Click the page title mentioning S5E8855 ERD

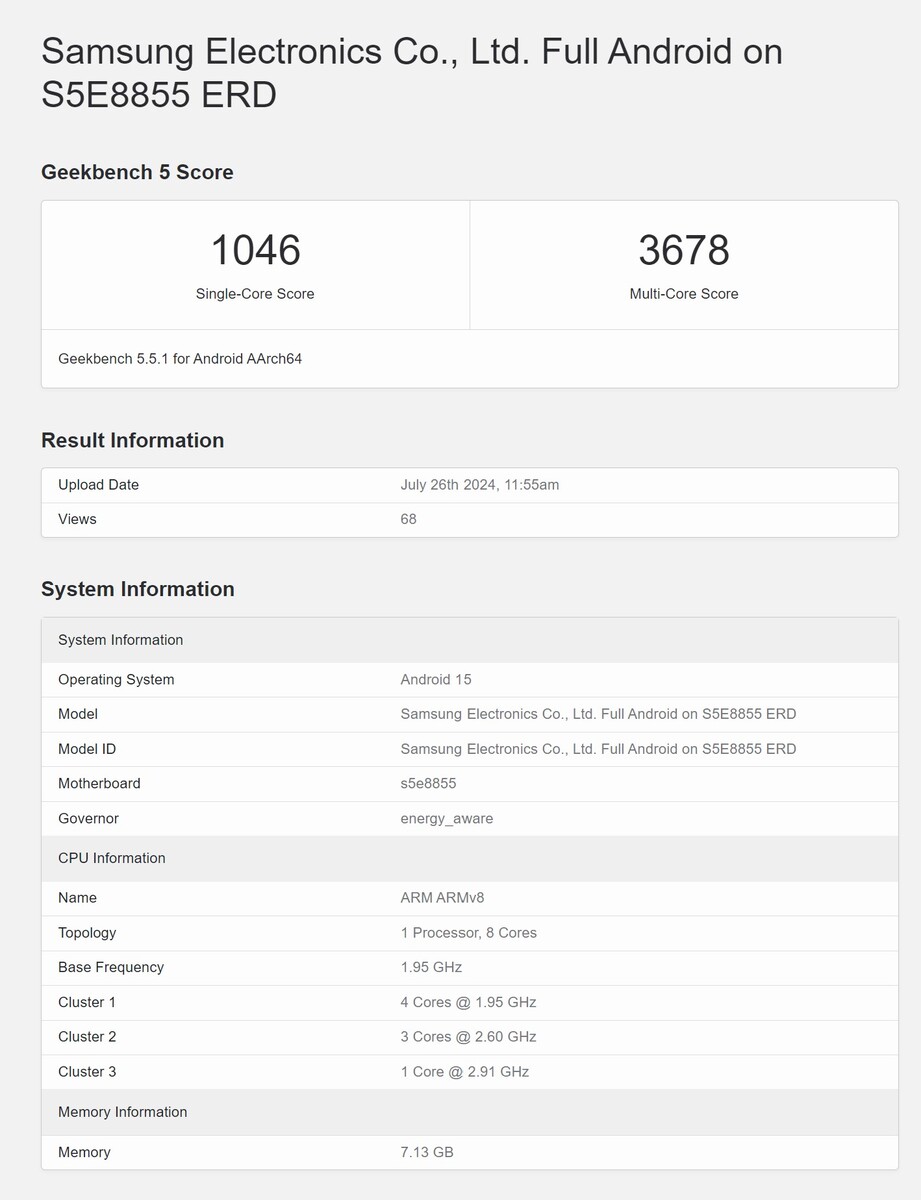coord(411,72)
